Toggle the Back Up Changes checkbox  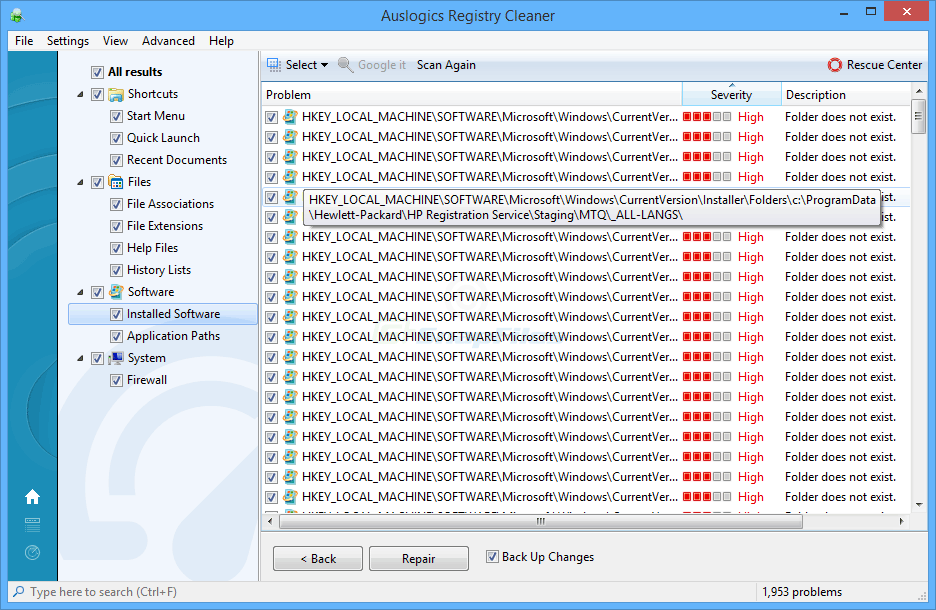pyautogui.click(x=492, y=557)
